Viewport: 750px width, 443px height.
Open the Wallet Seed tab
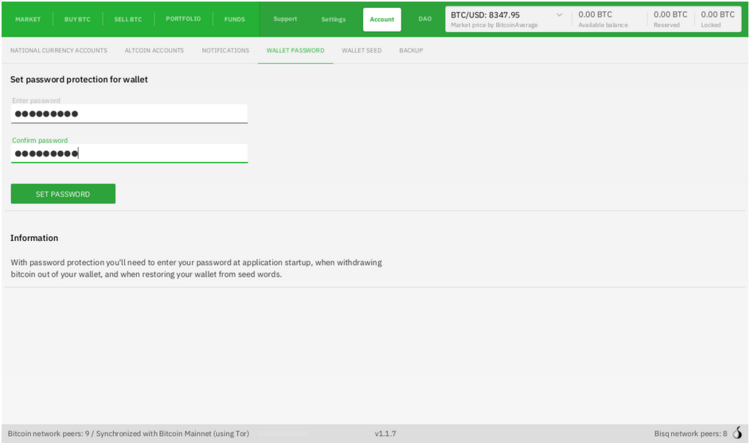361,50
